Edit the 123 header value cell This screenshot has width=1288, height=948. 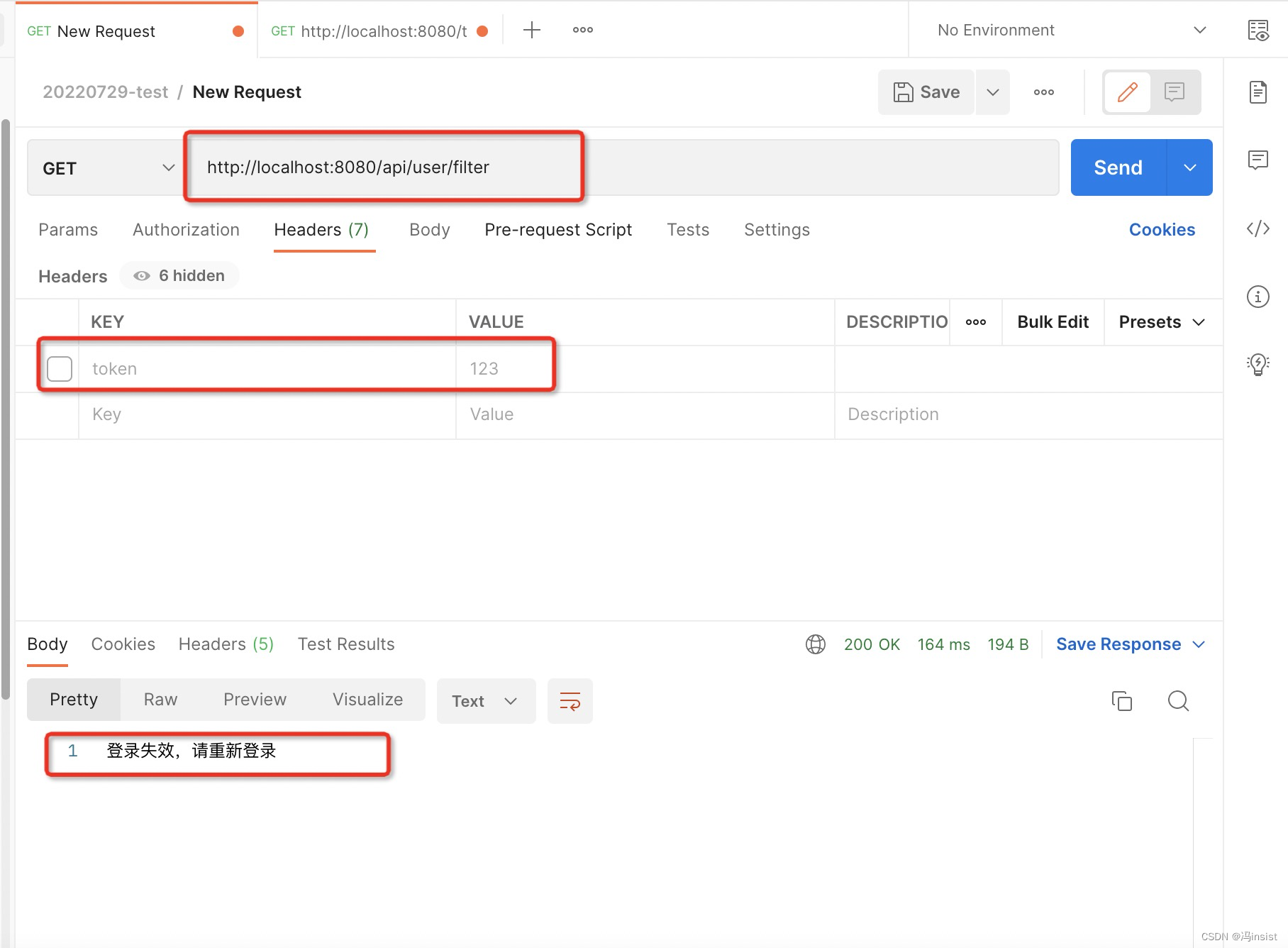click(x=645, y=369)
